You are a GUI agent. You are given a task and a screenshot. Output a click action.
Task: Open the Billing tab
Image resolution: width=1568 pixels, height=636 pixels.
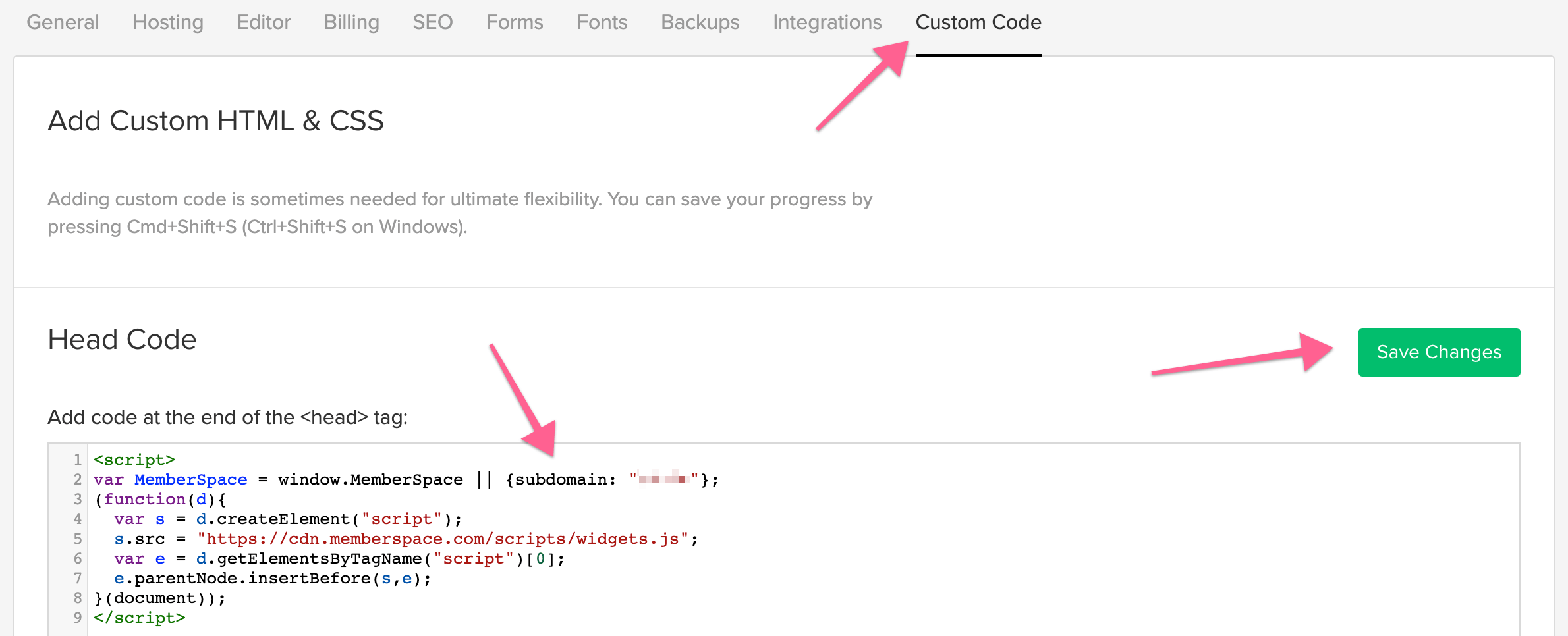[351, 22]
